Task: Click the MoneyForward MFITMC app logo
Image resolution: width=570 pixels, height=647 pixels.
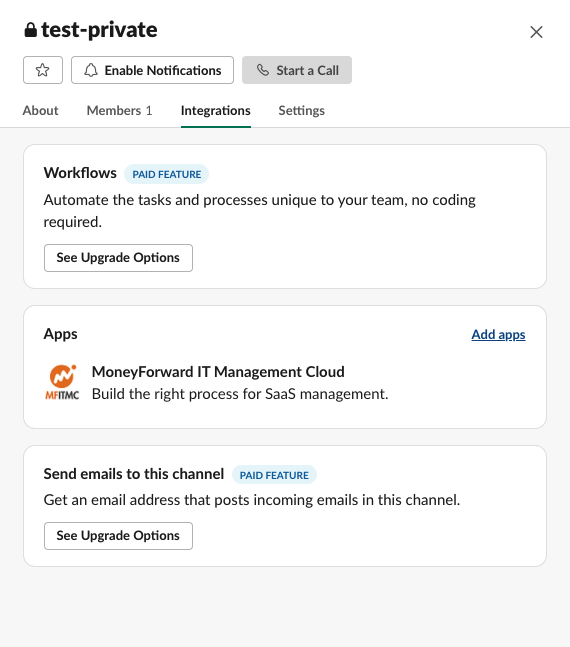Action: [x=62, y=383]
